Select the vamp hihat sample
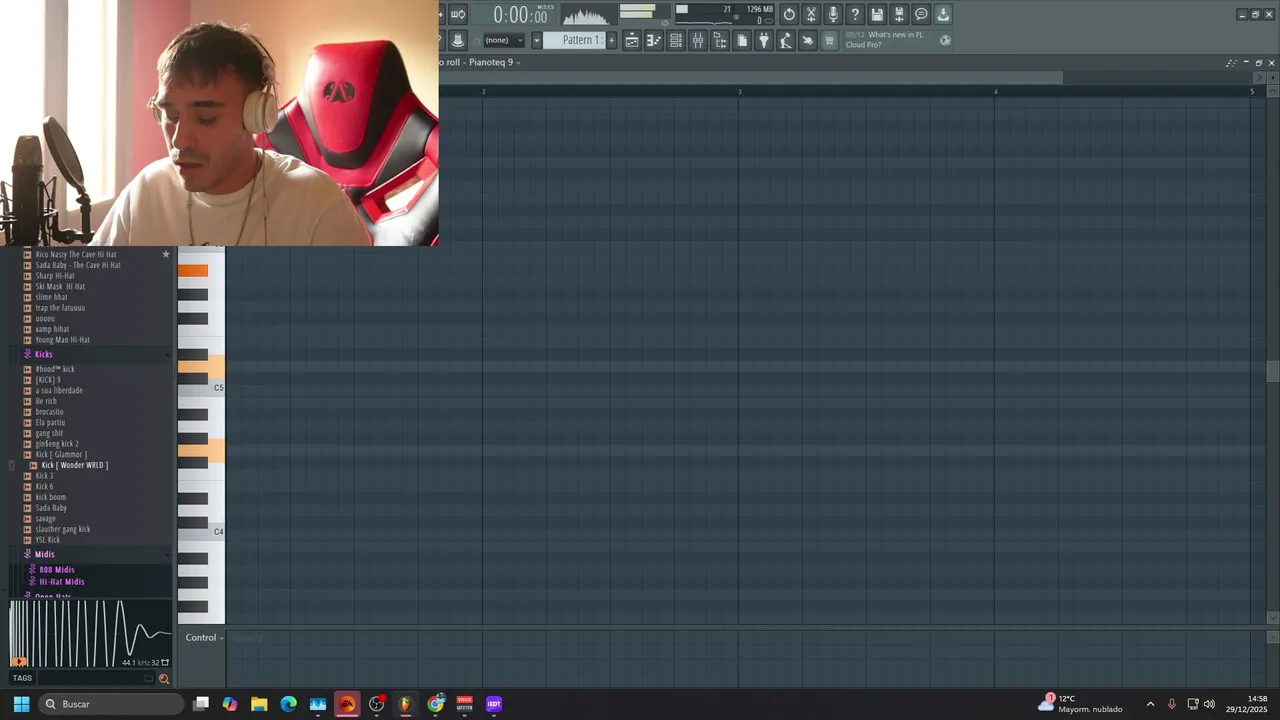Screen dimensions: 1280x720 pos(52,329)
